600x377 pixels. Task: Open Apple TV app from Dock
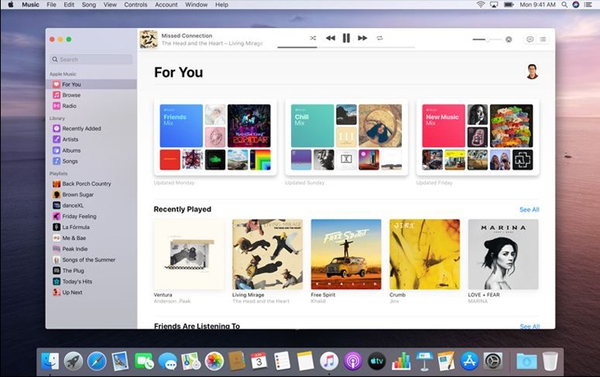pos(377,361)
